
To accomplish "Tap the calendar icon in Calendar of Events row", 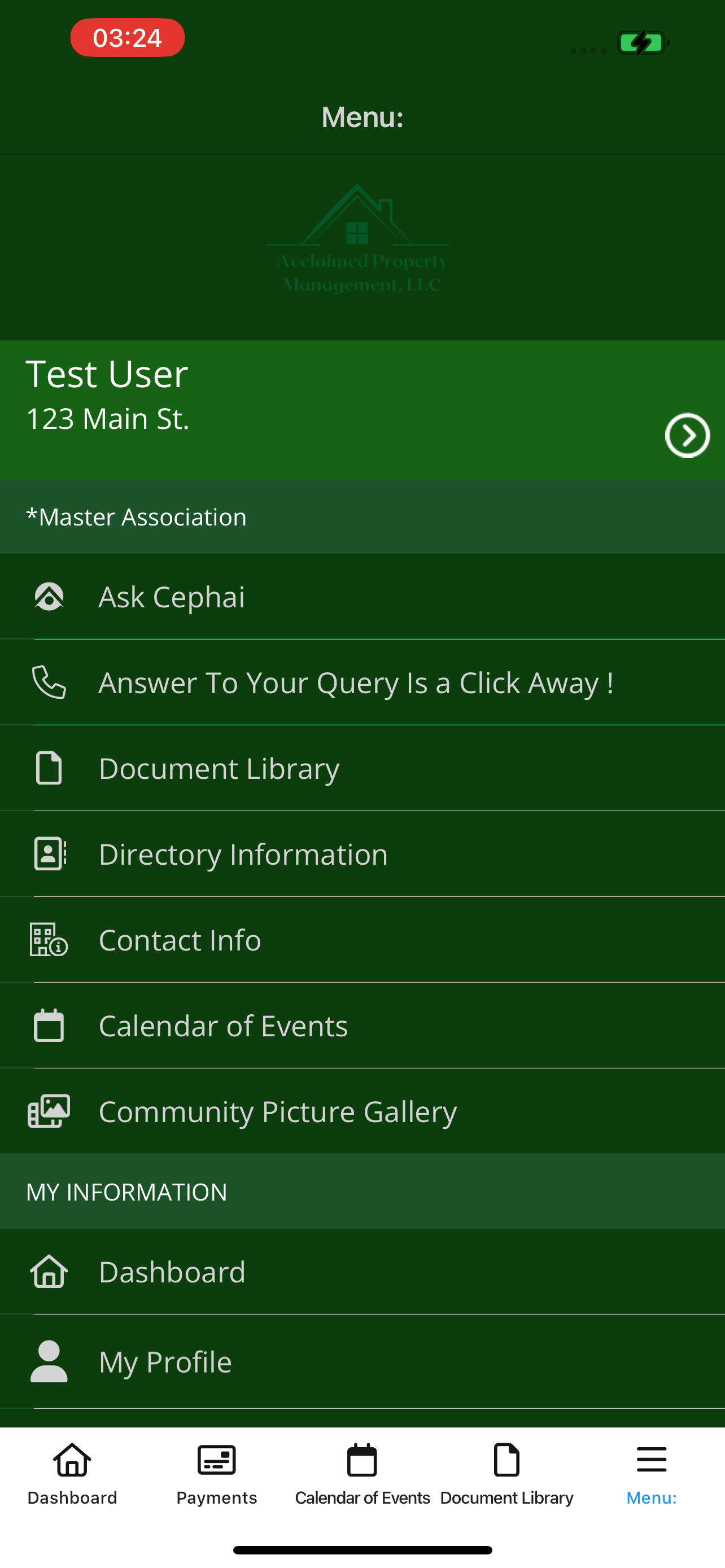I will 49,1025.
